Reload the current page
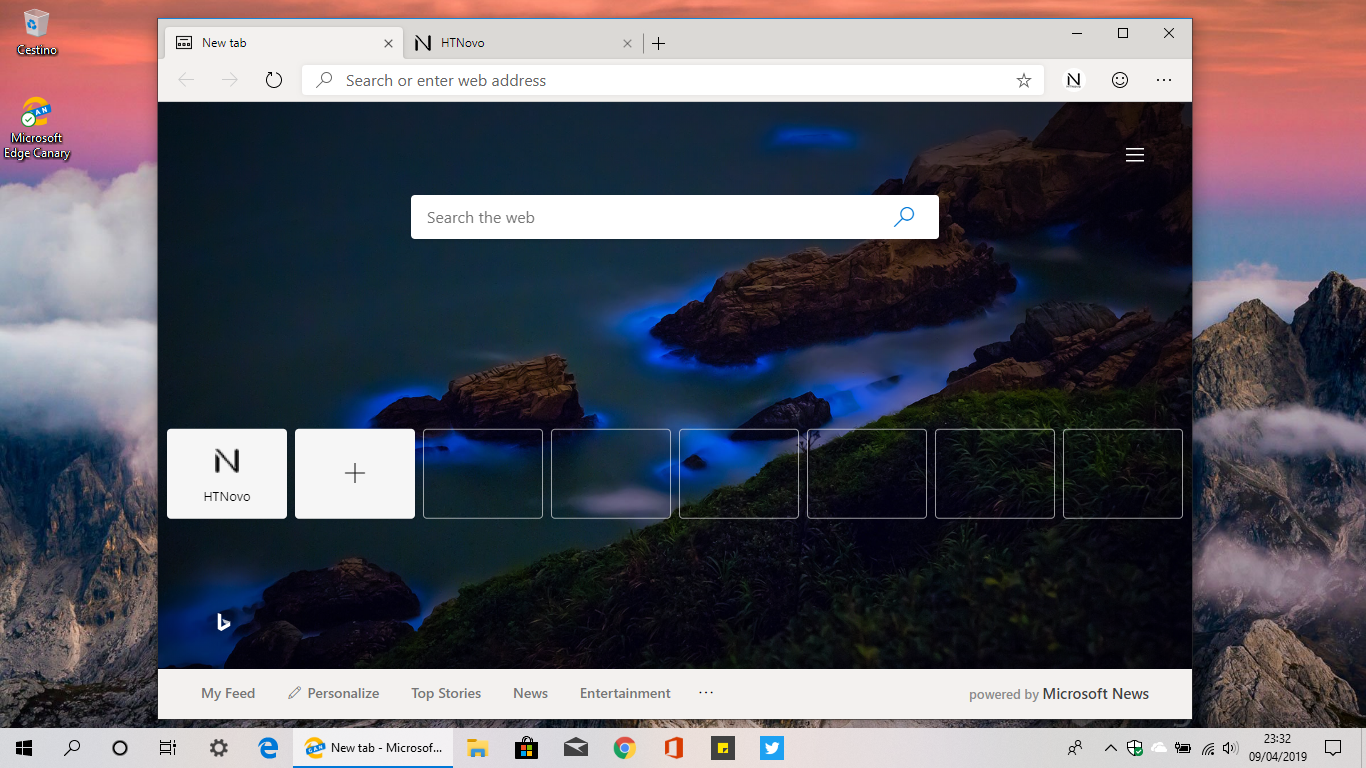Viewport: 1366px width, 768px height. pyautogui.click(x=274, y=80)
